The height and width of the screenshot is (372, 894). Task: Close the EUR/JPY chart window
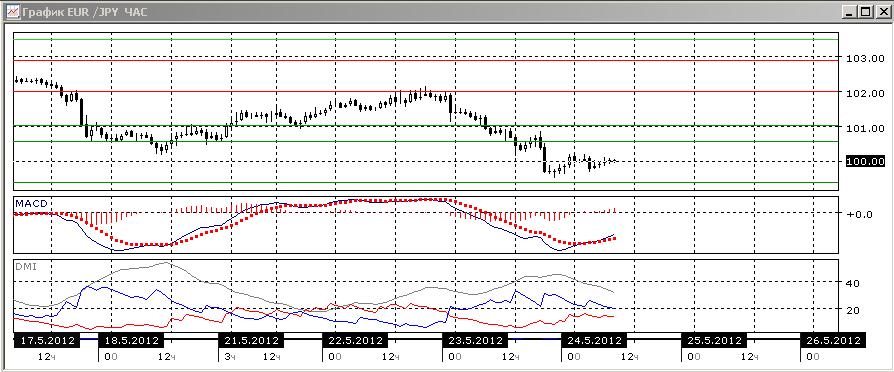click(881, 11)
